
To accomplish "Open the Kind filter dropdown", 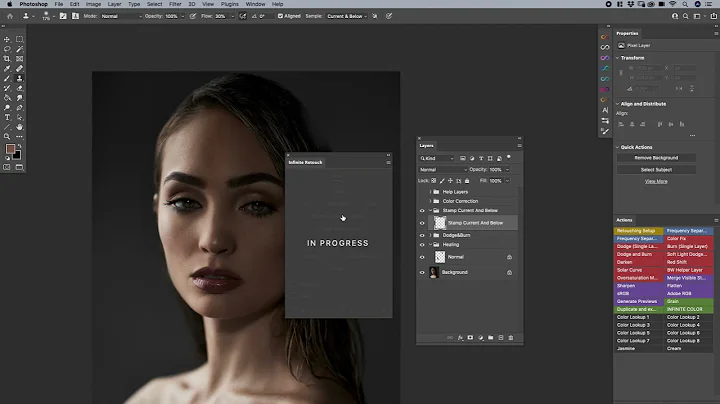I will tap(437, 158).
